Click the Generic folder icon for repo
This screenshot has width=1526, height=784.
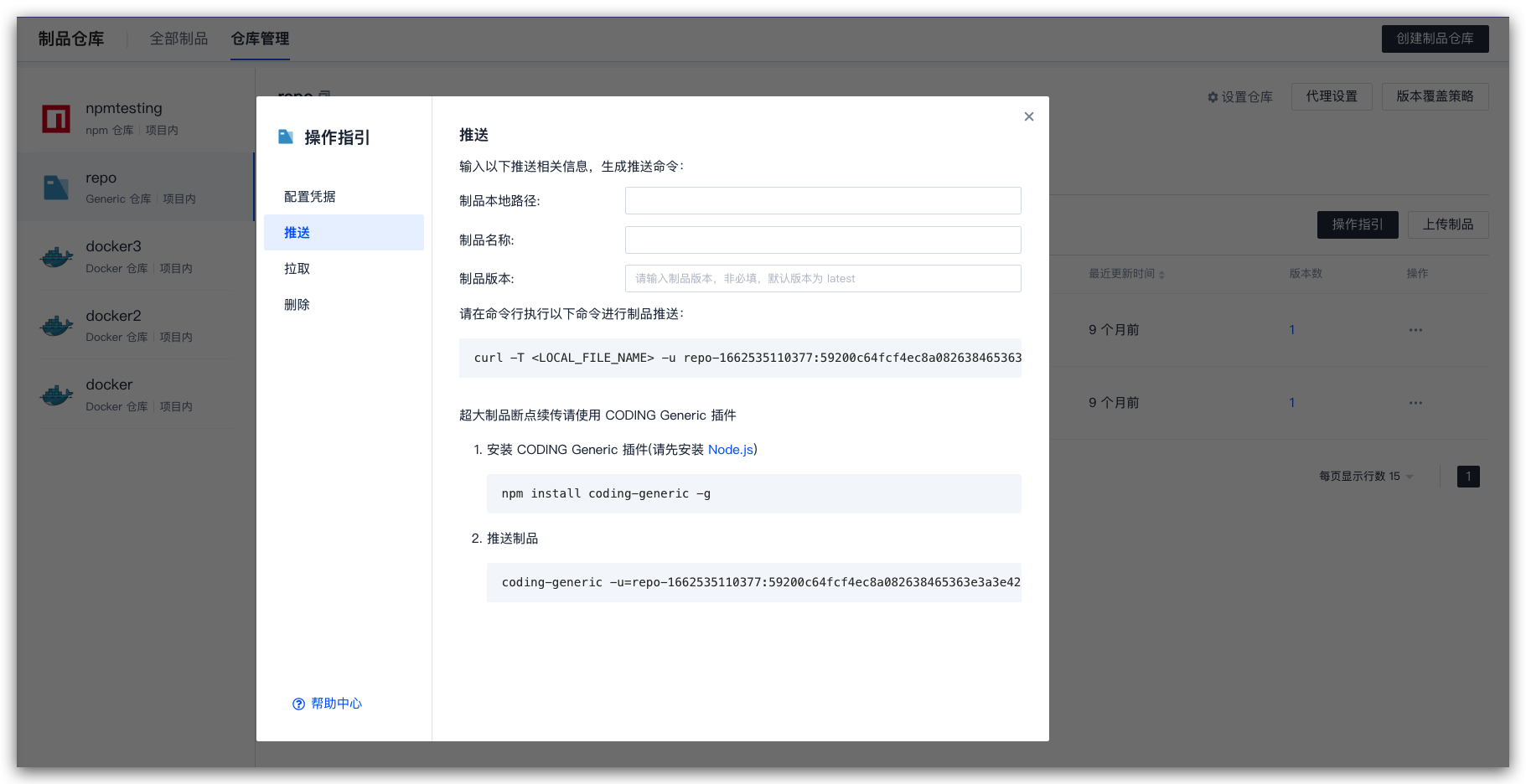(x=56, y=188)
